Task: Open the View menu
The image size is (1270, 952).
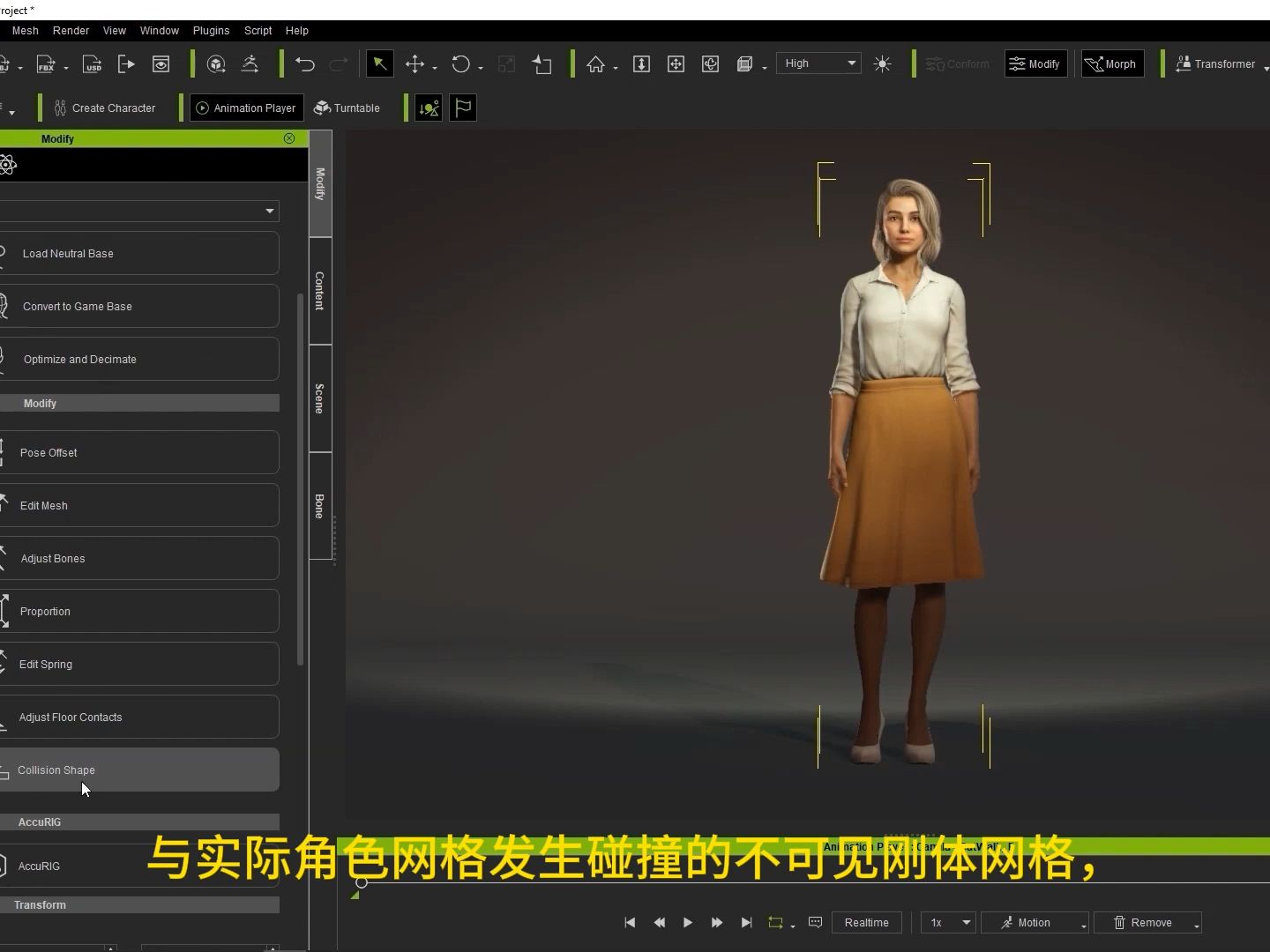Action: (x=115, y=30)
